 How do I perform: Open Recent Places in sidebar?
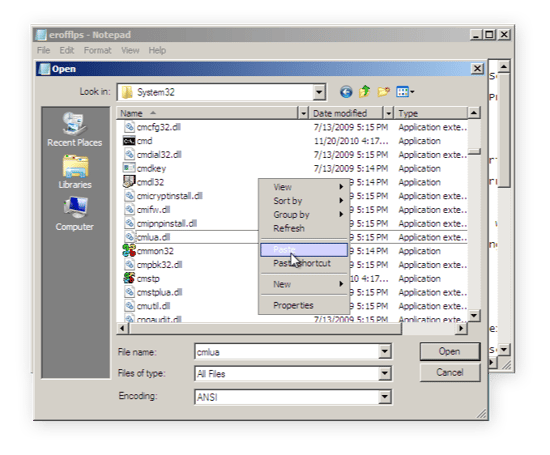point(75,130)
